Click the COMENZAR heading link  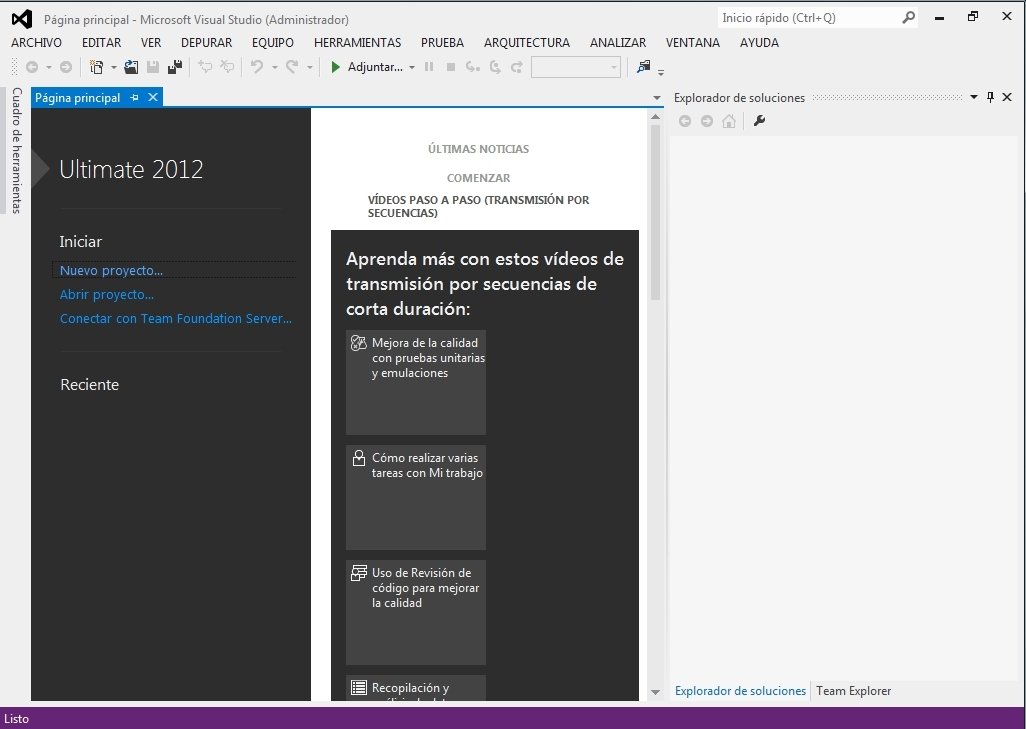478,178
